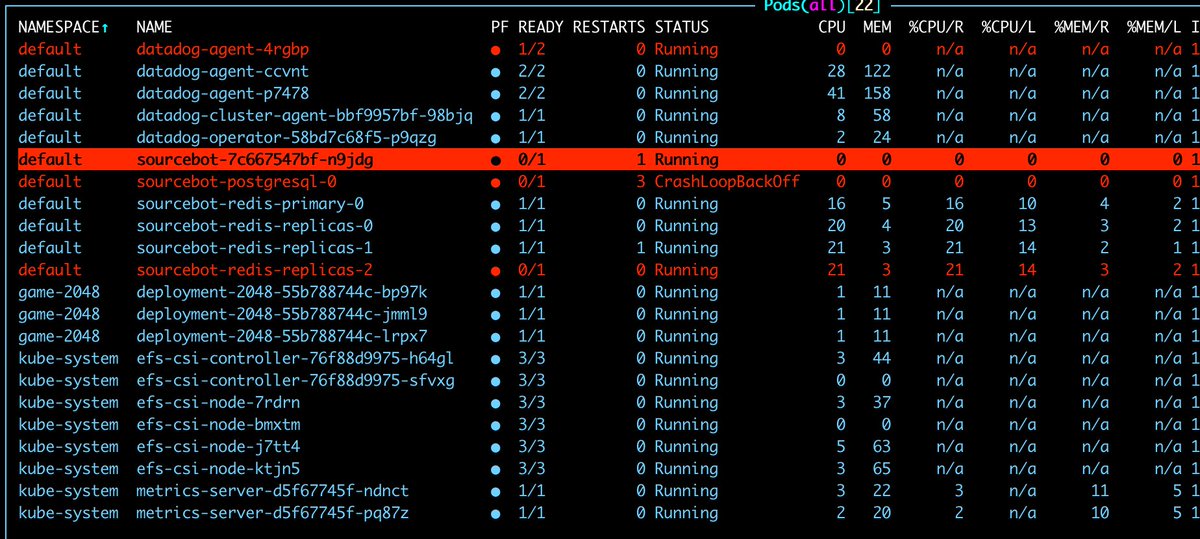Select pod metrics-server-d5f67745f-ndnct

tap(273, 490)
